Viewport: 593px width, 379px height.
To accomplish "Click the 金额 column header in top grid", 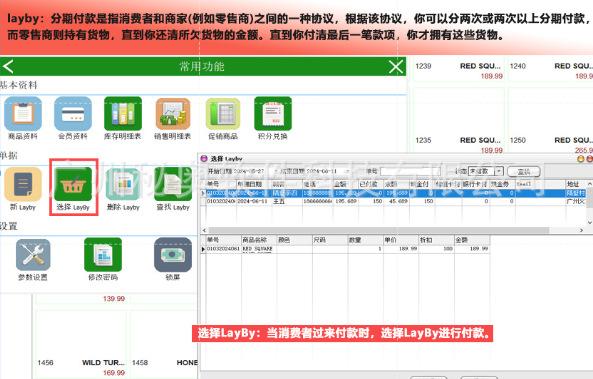I will [345, 184].
